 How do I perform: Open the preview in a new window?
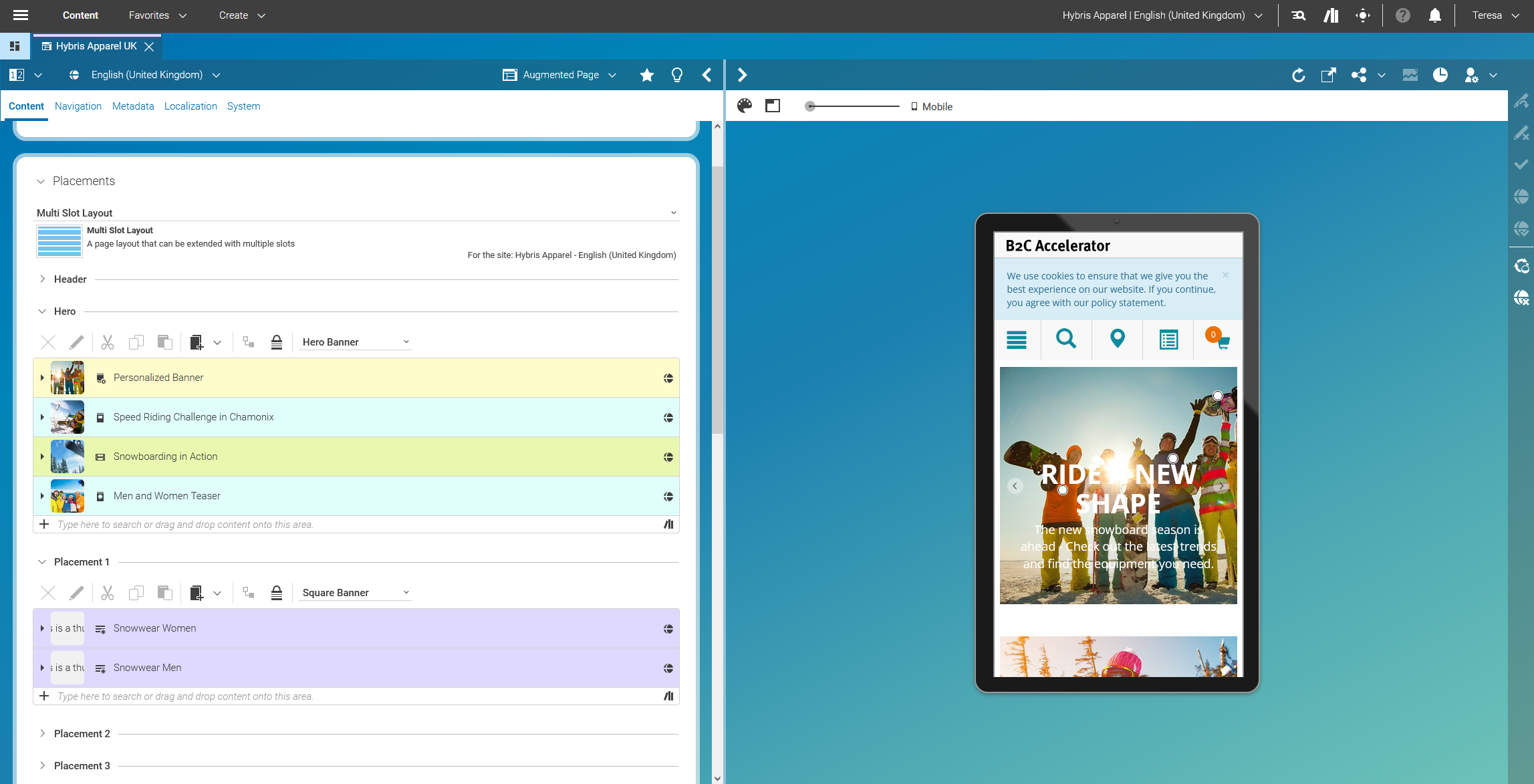[x=1329, y=75]
